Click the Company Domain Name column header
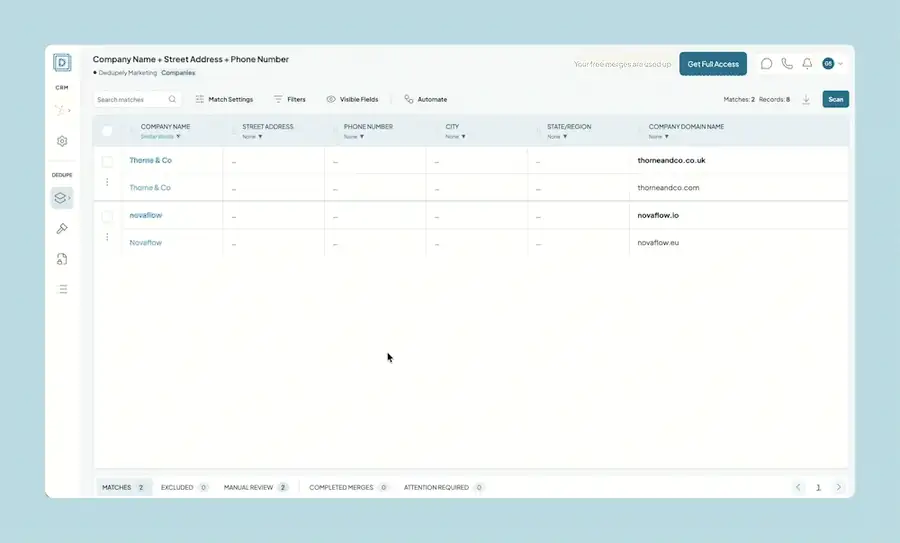The height and width of the screenshot is (543, 900). coord(686,127)
